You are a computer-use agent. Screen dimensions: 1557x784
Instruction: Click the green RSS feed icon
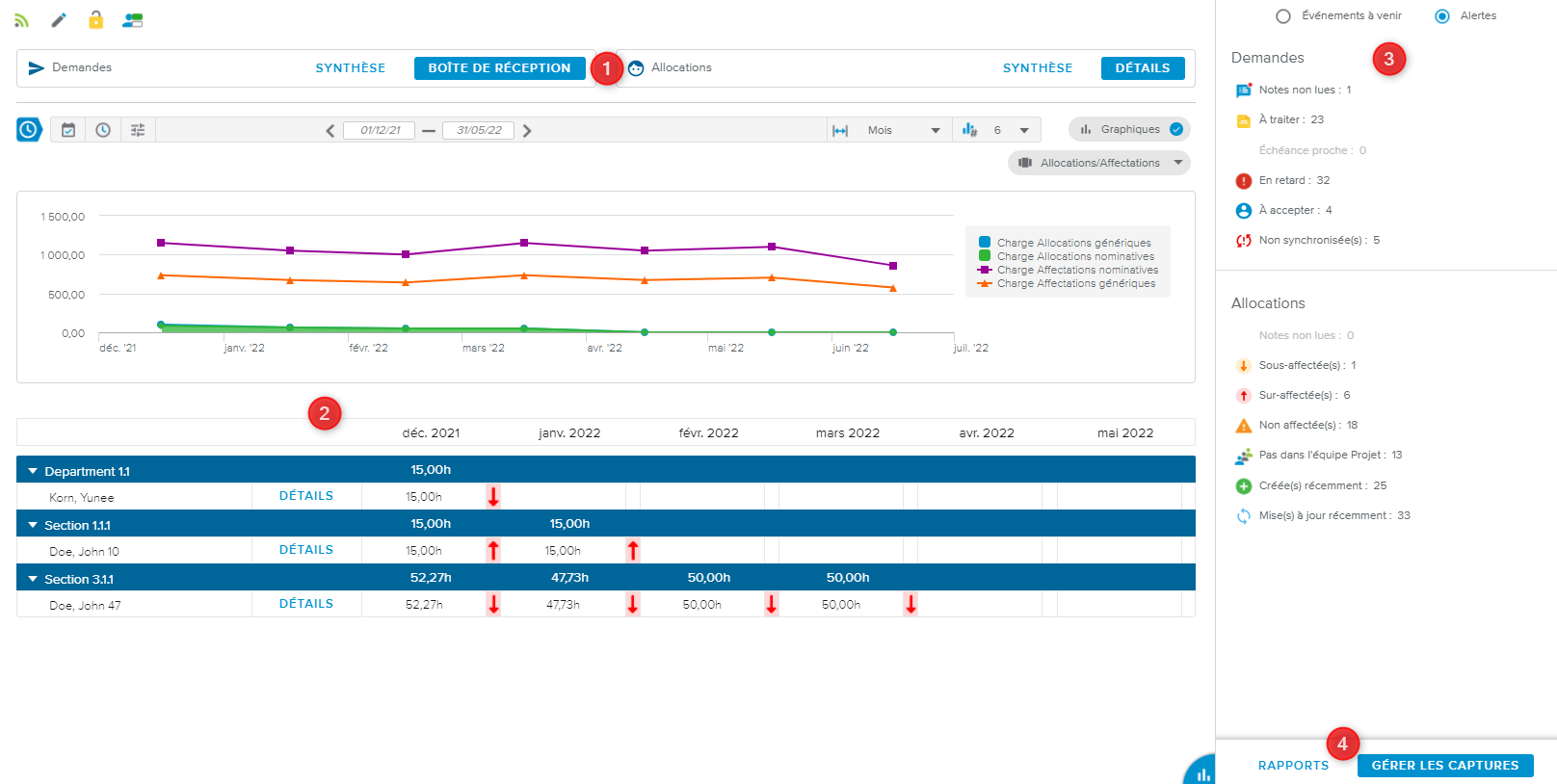click(x=21, y=20)
